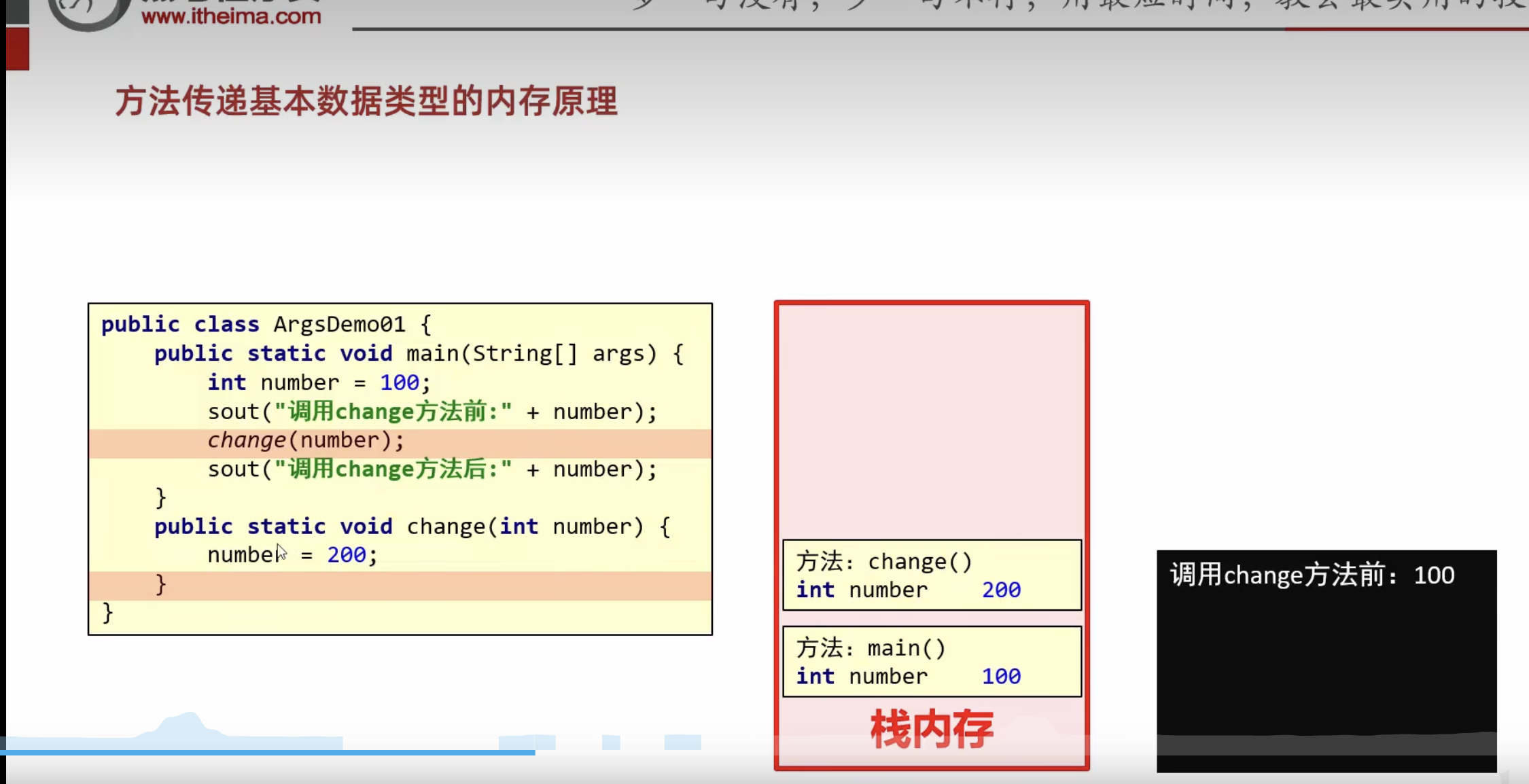The image size is (1529, 784).
Task: Click the itheima circular logo icon
Action: [x=88, y=14]
